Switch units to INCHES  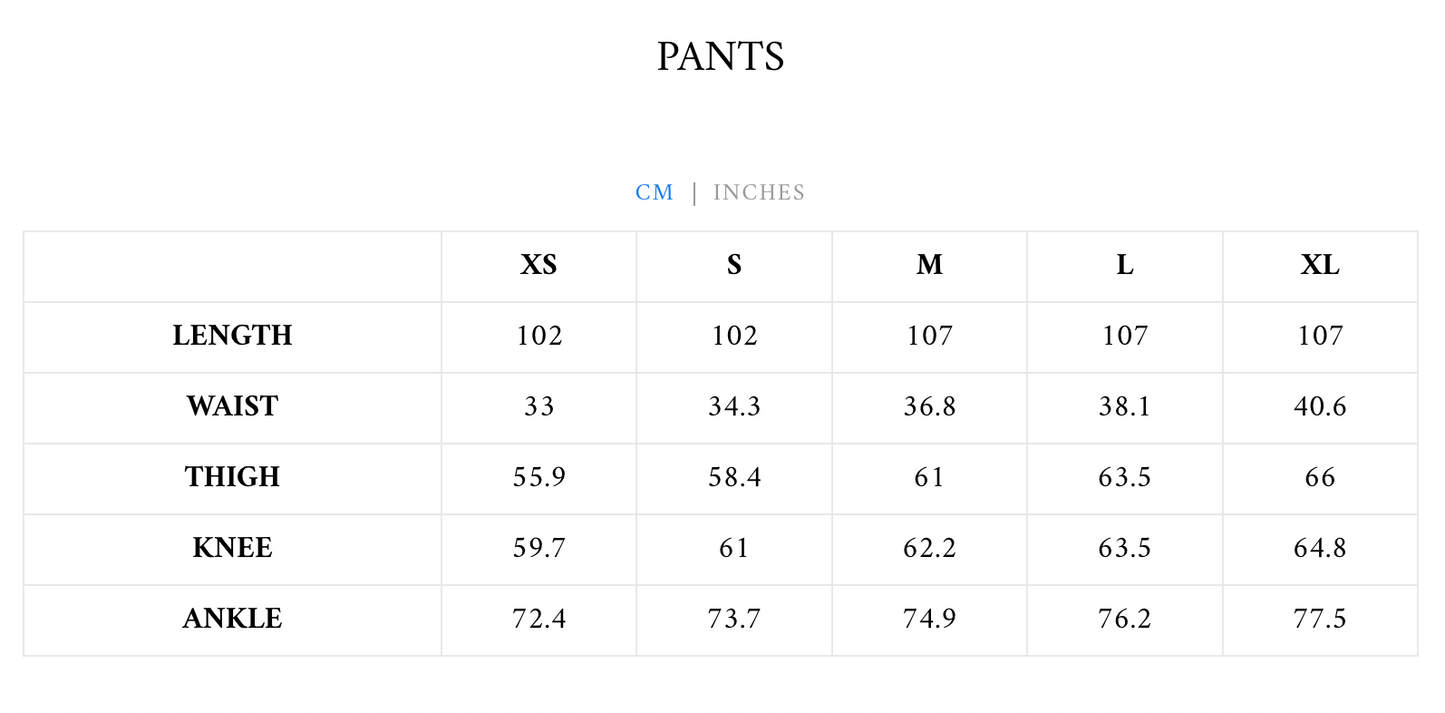pos(759,192)
